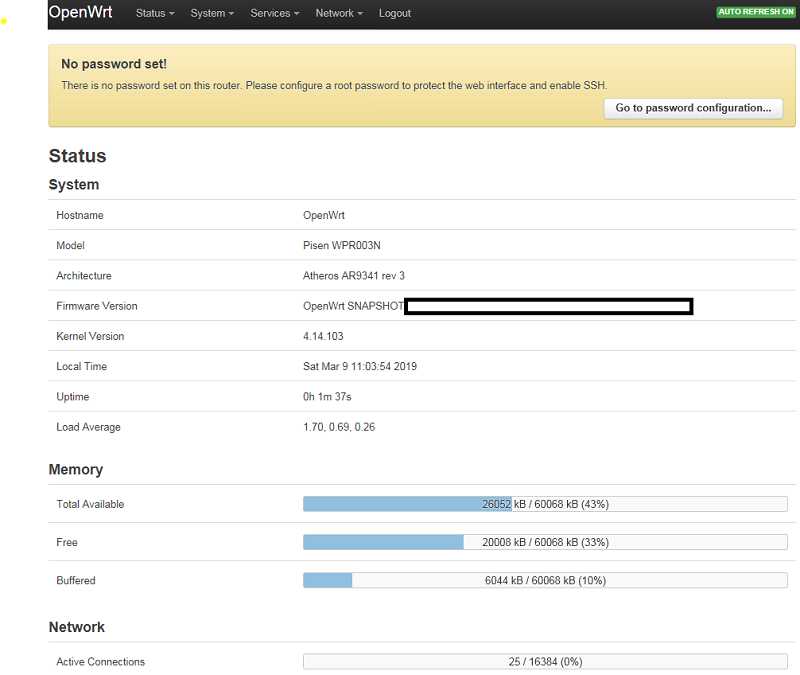Click the kernel version 4.14.103 text

[322, 336]
